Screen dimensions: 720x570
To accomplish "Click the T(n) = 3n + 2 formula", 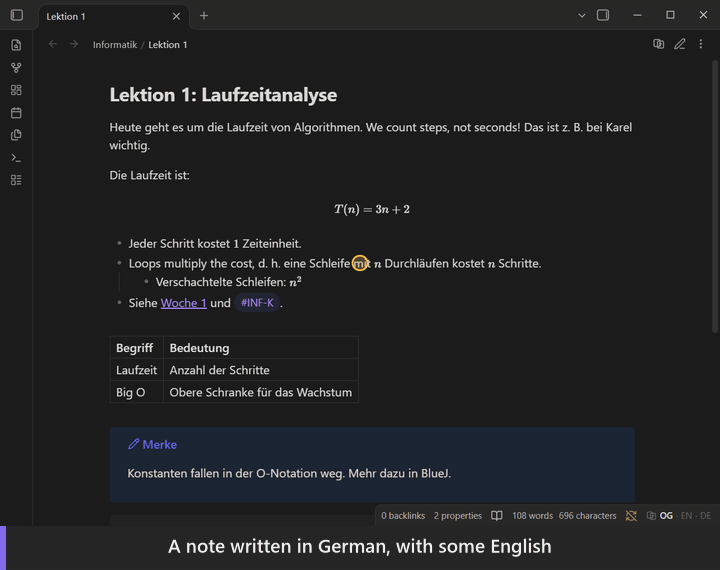I will pos(372,209).
